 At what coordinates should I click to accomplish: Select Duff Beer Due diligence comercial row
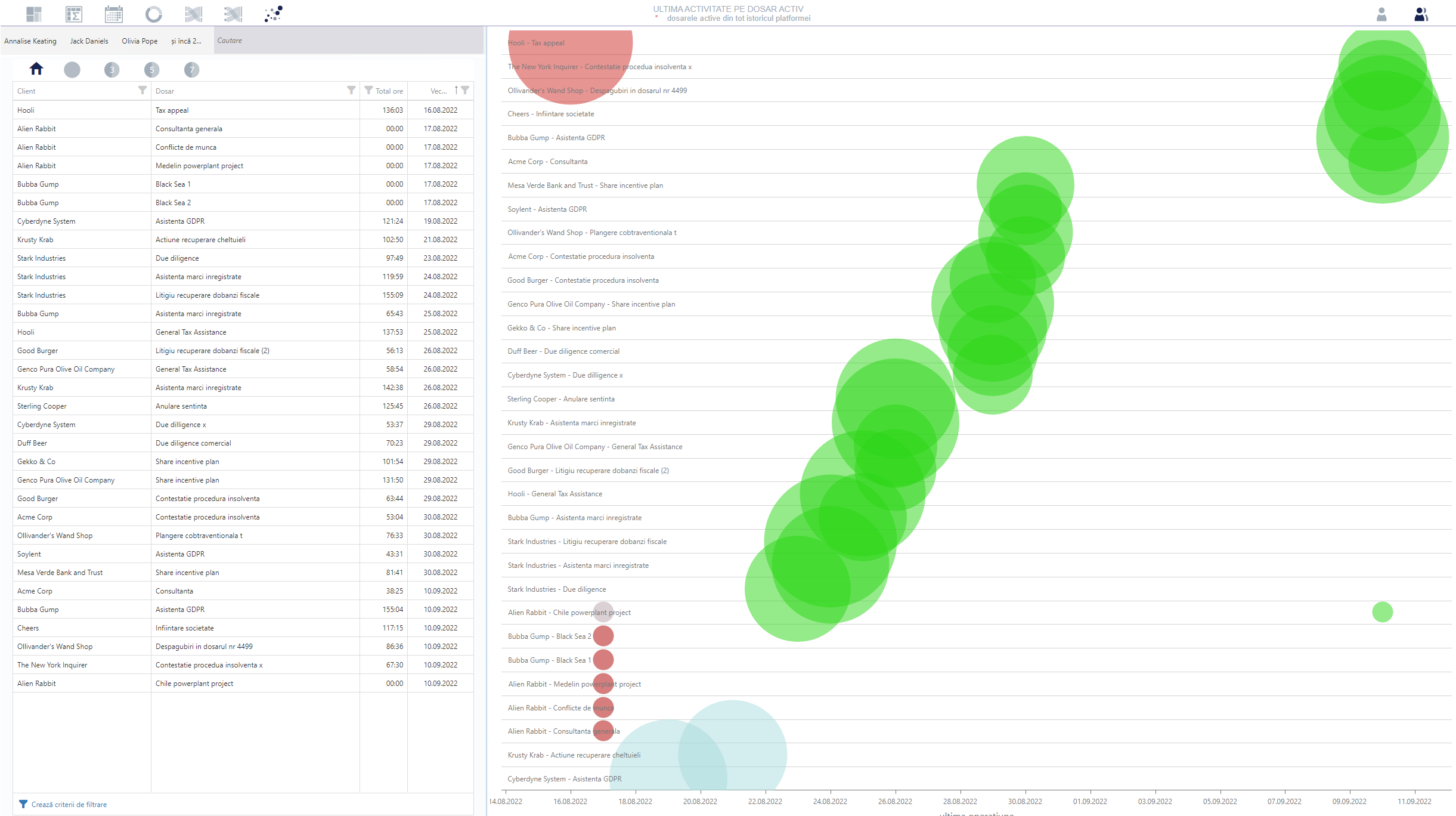pyautogui.click(x=243, y=443)
